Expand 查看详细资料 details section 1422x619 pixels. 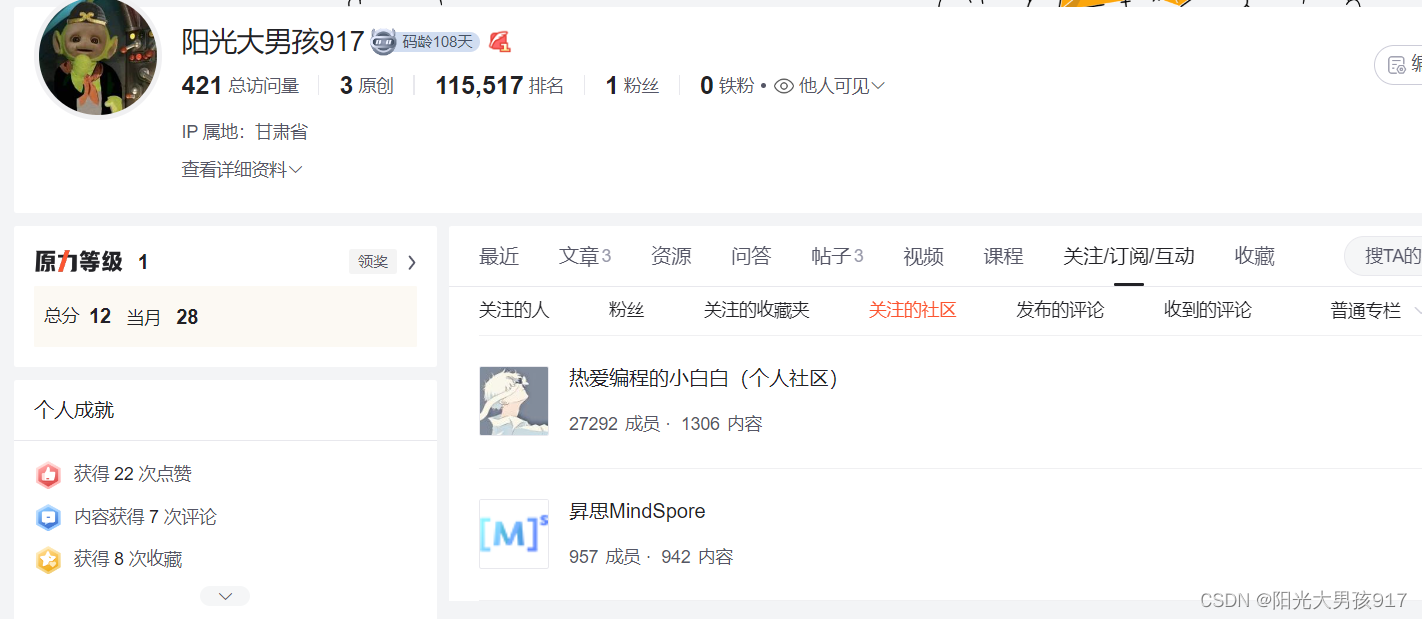pos(241,170)
